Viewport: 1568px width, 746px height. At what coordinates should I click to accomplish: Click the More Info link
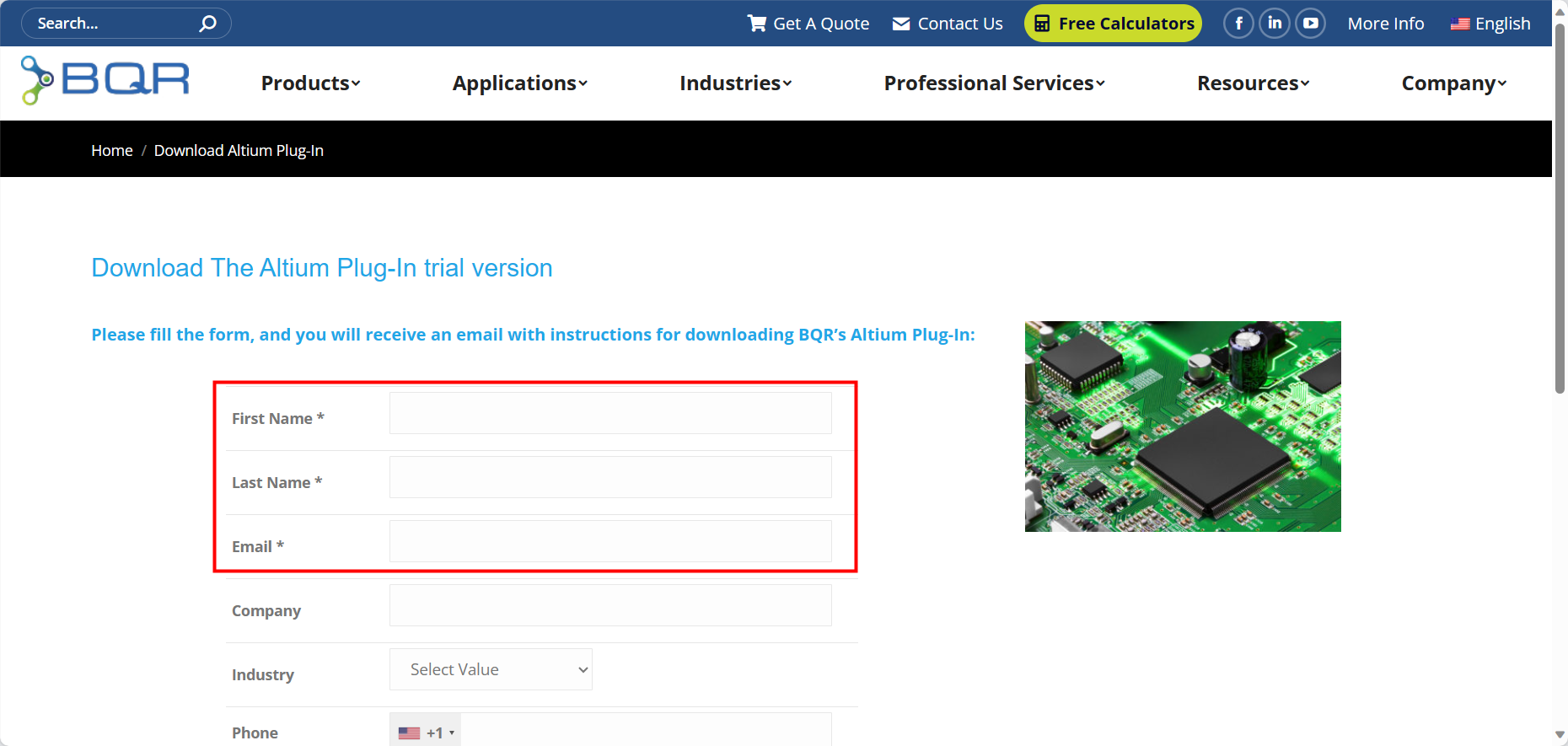coord(1385,24)
